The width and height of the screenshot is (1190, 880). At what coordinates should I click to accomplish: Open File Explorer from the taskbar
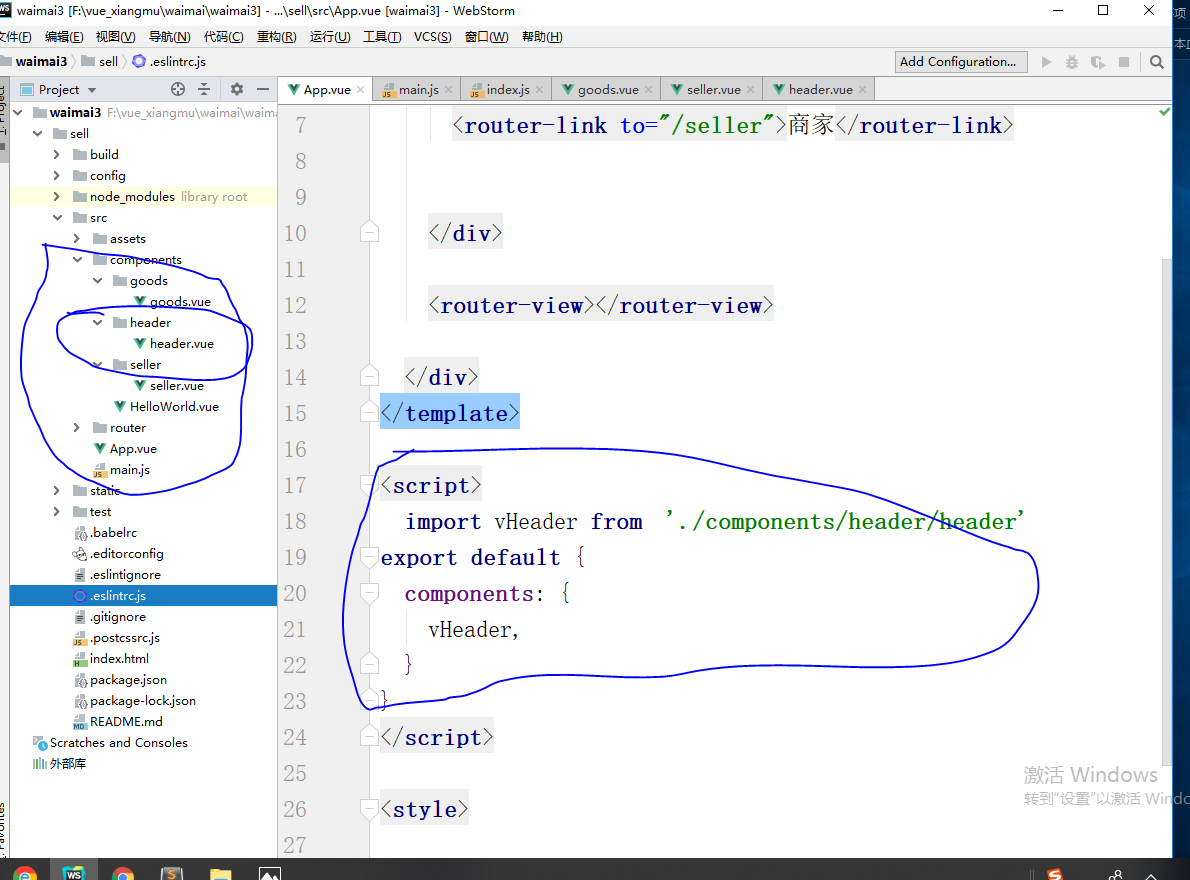[220, 873]
